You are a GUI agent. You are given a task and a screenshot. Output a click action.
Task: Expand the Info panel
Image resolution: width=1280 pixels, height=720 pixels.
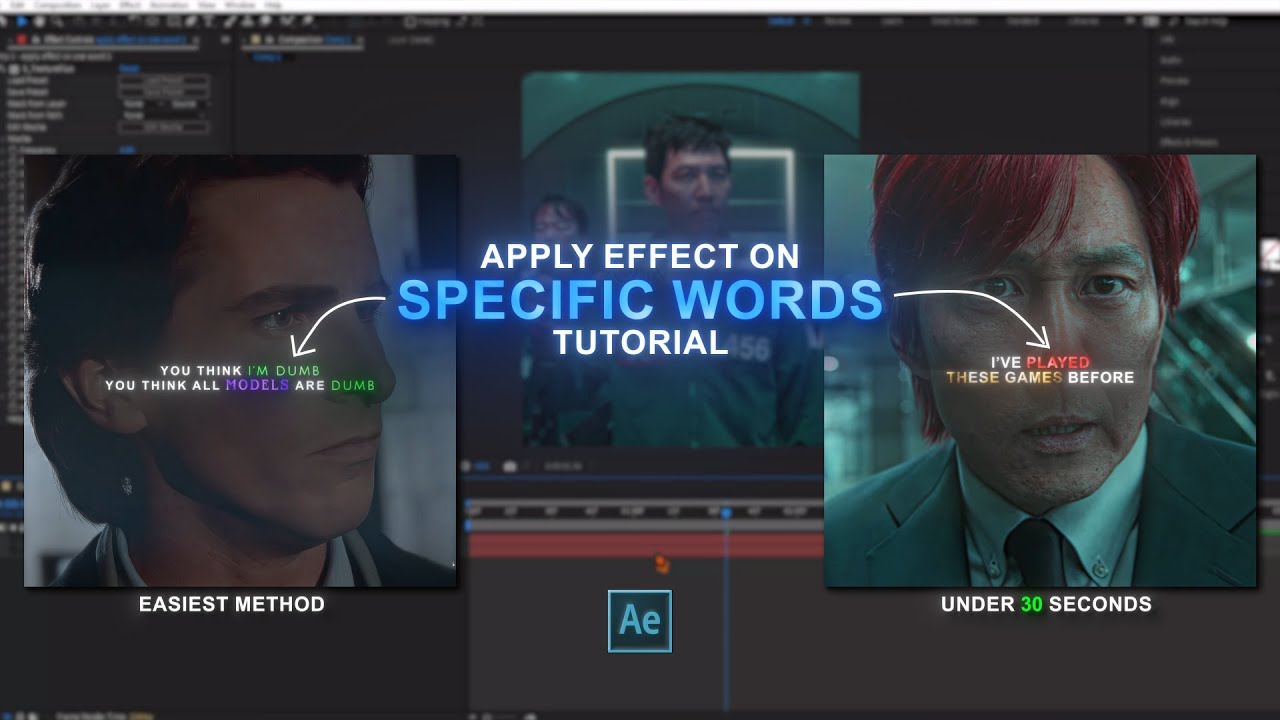(x=1168, y=39)
